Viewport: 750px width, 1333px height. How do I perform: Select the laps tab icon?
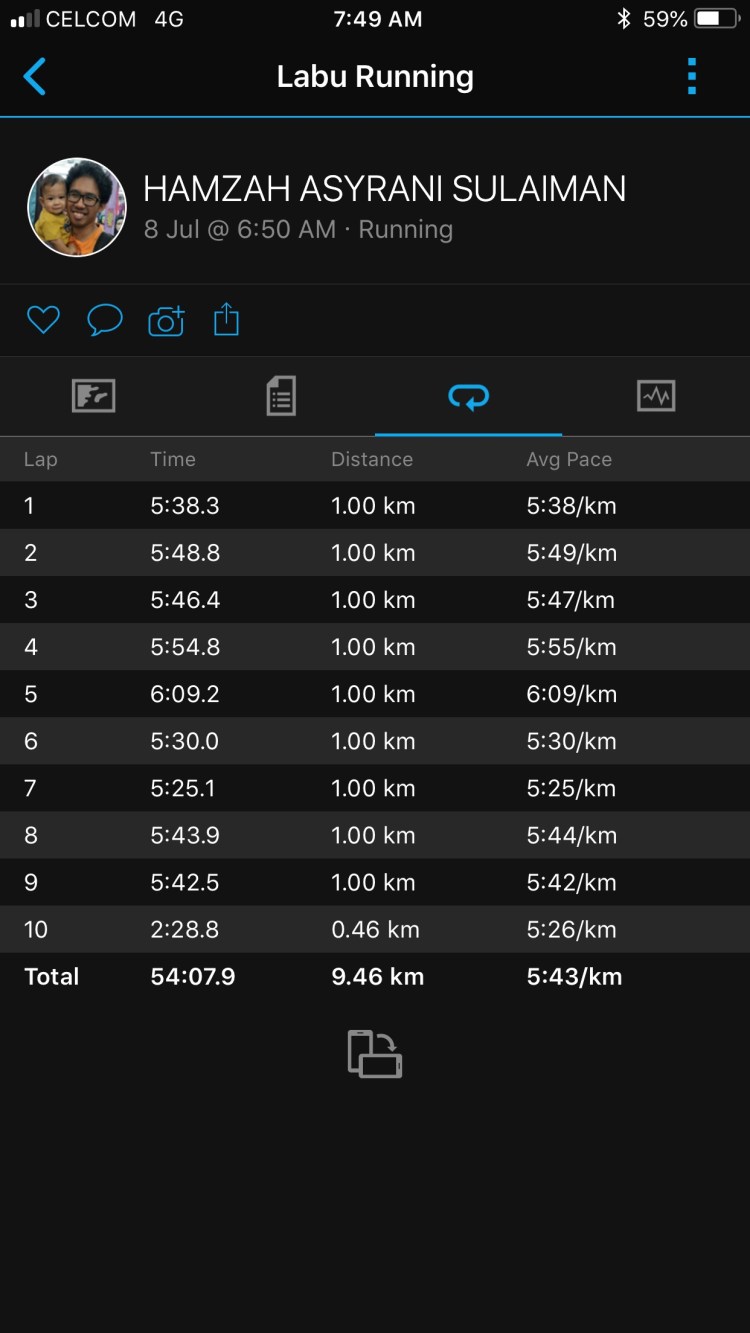(468, 397)
